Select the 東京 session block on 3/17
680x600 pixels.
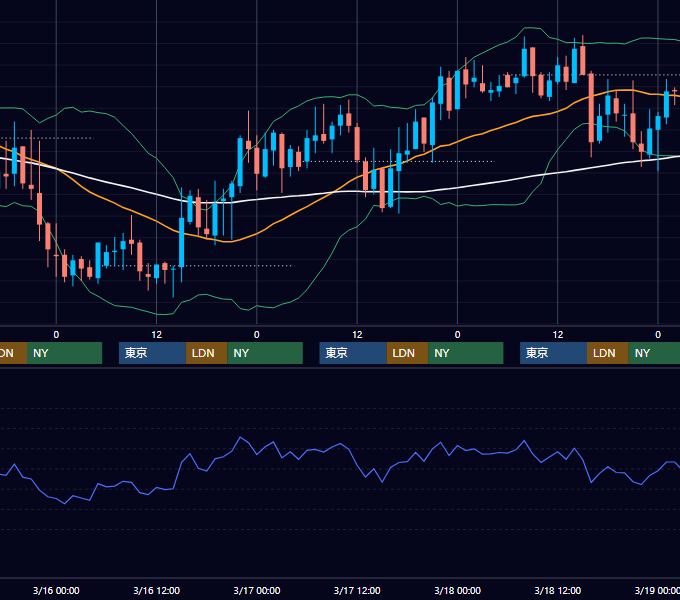click(353, 353)
